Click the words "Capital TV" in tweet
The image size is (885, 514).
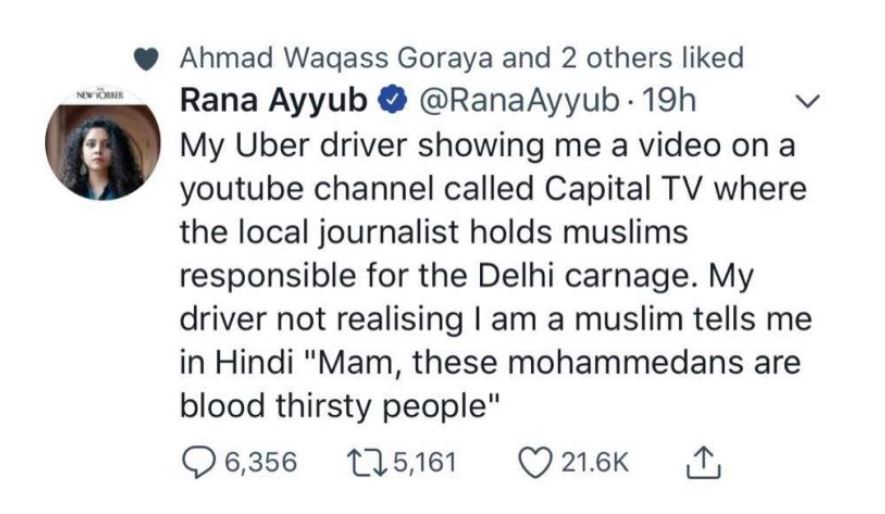coord(594,188)
